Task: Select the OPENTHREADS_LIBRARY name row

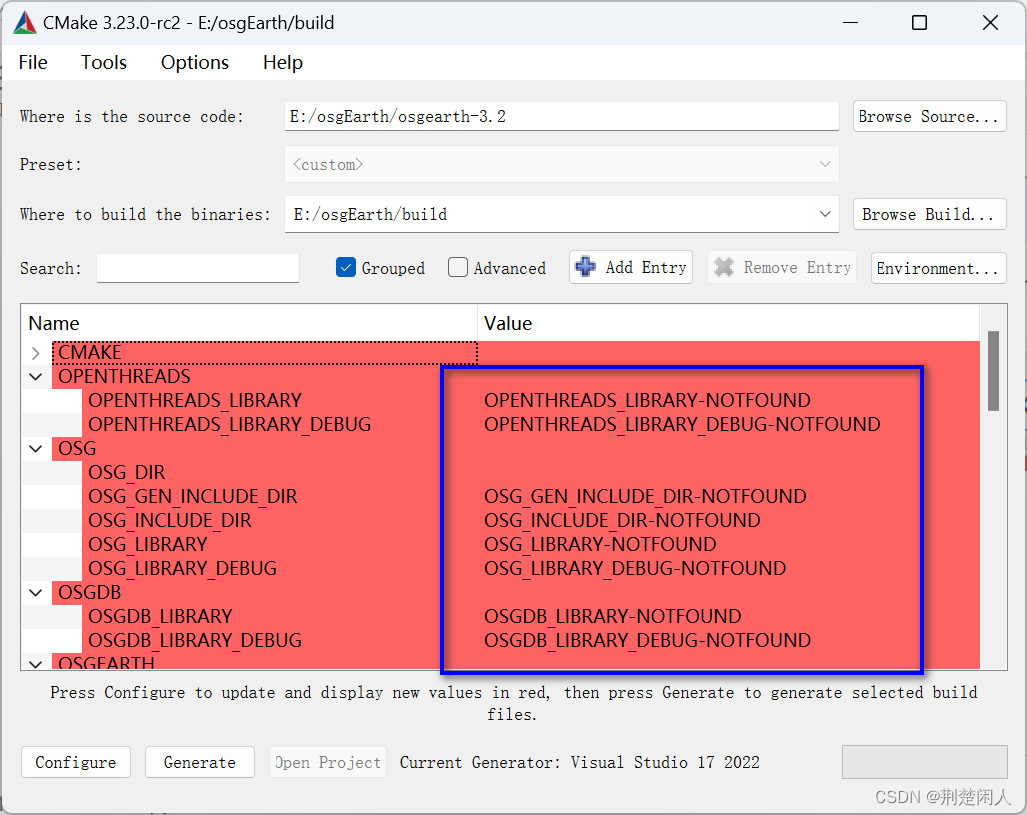Action: point(195,400)
